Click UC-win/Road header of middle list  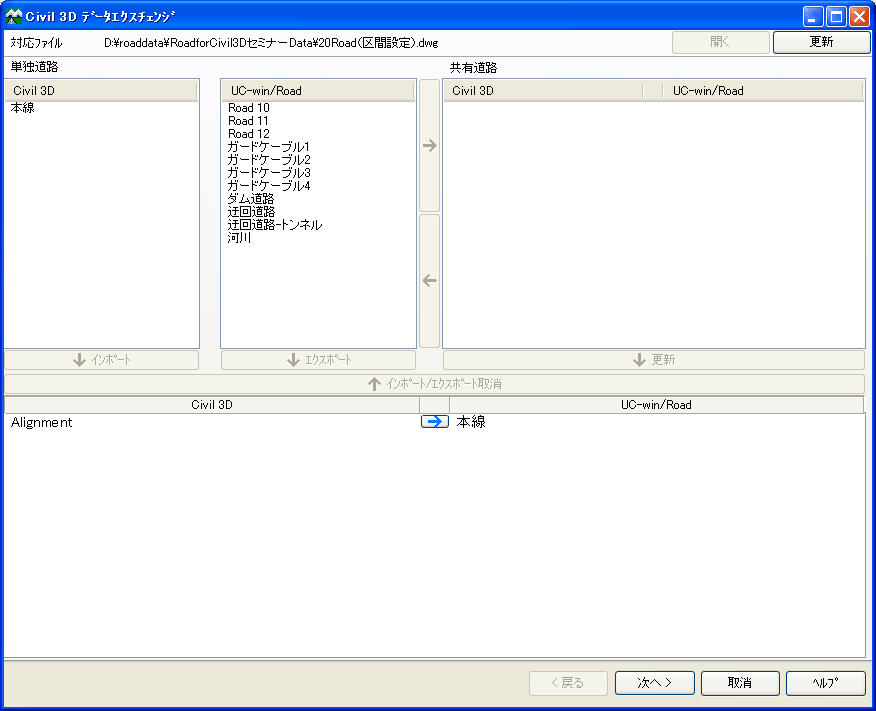318,90
